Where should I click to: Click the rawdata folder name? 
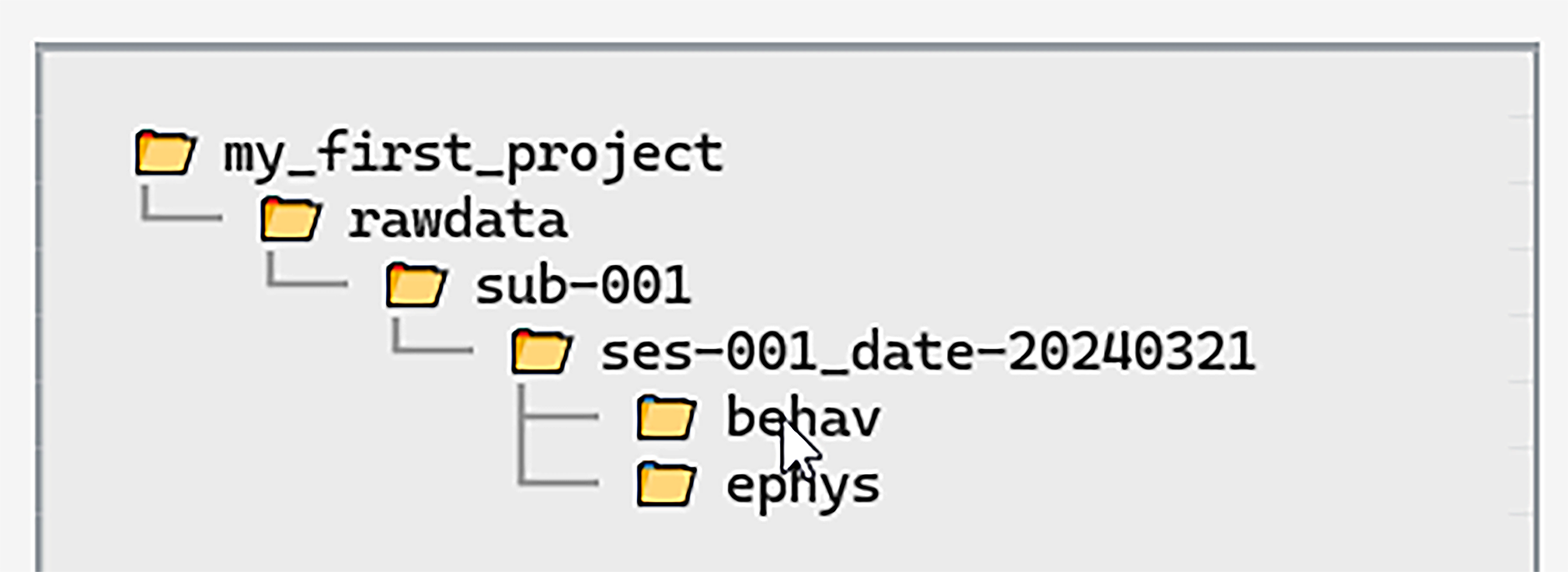click(x=458, y=221)
